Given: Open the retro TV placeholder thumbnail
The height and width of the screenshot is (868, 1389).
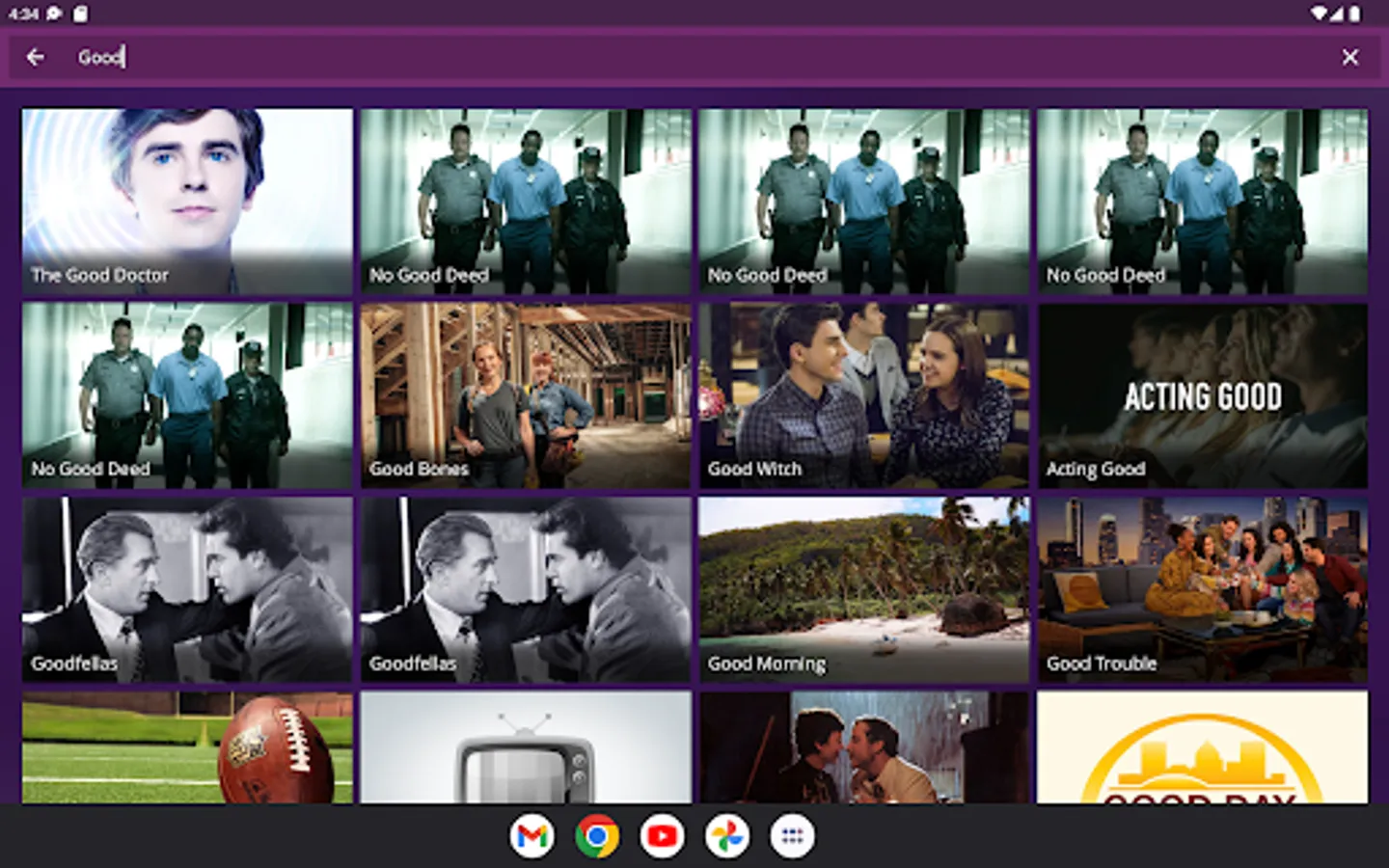Looking at the screenshot, I should [526, 747].
